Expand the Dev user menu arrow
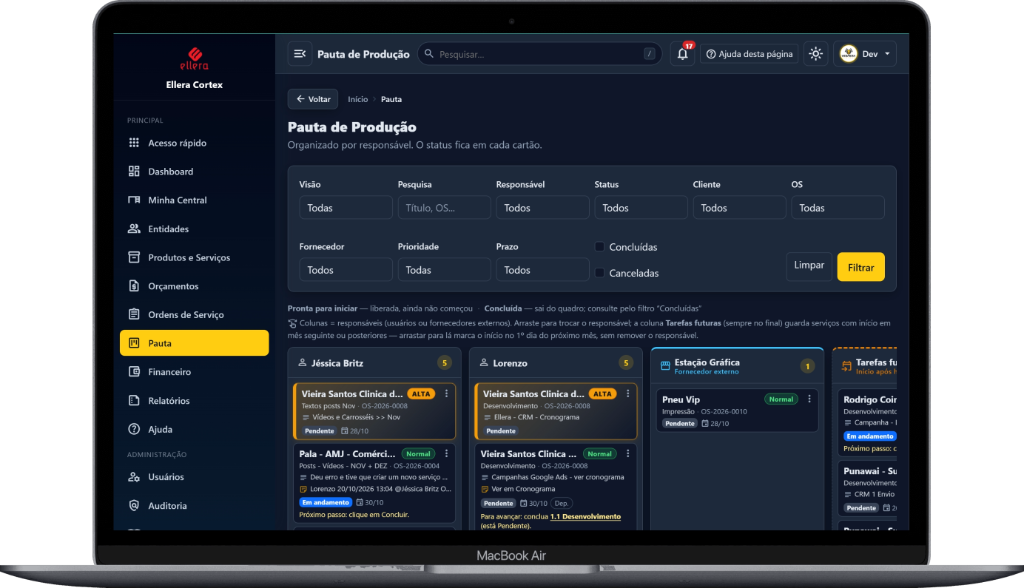The image size is (1024, 588). tap(887, 54)
